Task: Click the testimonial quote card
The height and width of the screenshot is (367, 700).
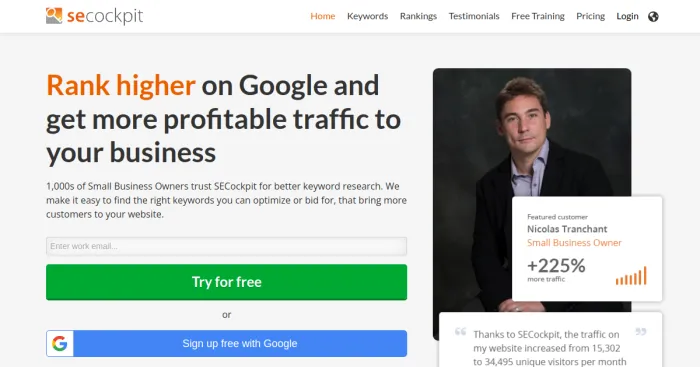Action: point(550,340)
